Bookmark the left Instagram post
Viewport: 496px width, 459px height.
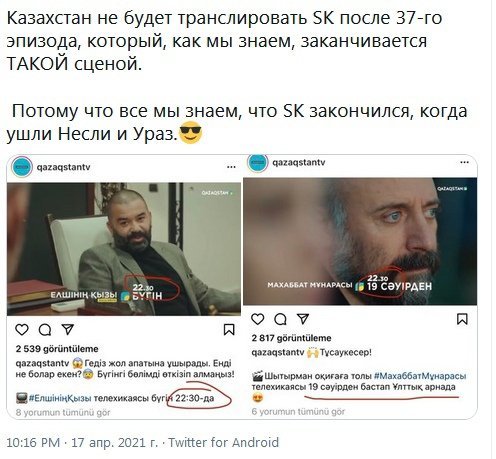coord(229,329)
